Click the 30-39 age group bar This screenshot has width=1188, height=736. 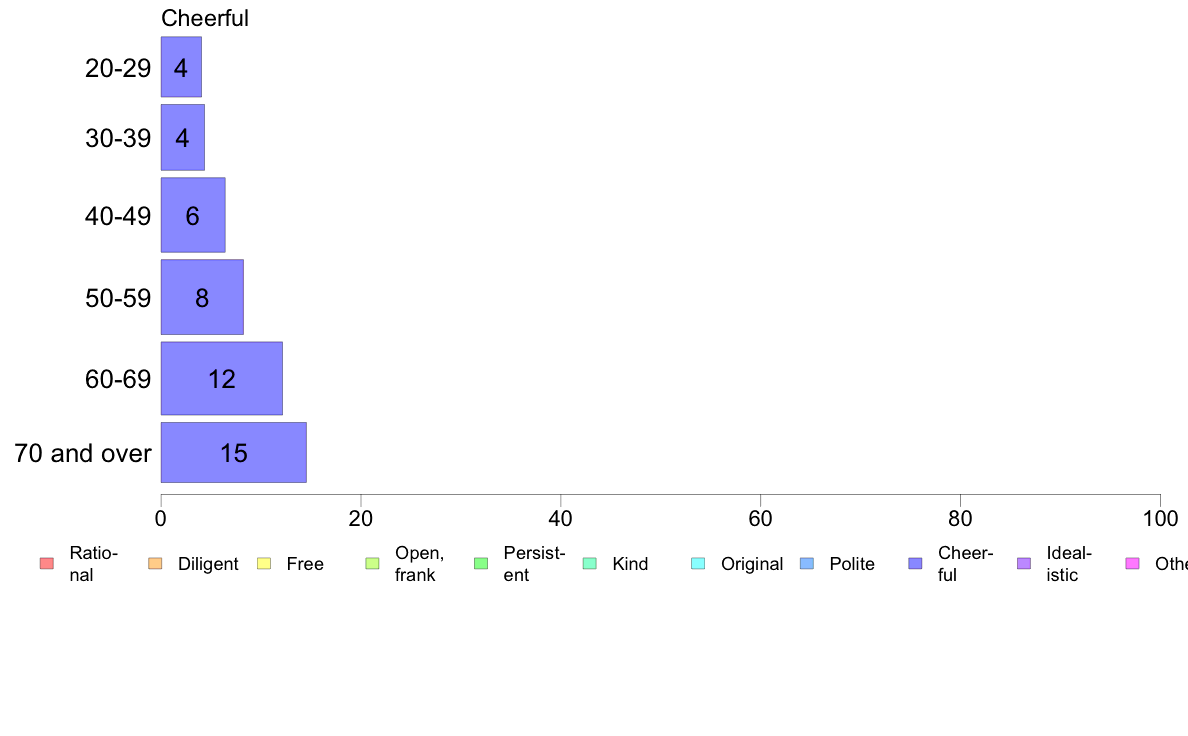tap(183, 137)
